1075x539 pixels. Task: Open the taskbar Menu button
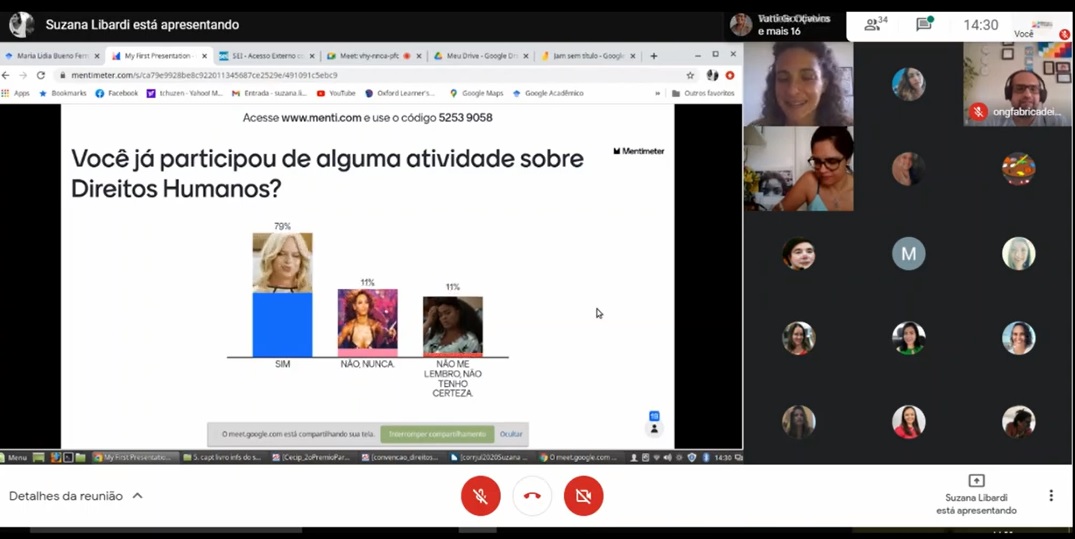[15, 457]
